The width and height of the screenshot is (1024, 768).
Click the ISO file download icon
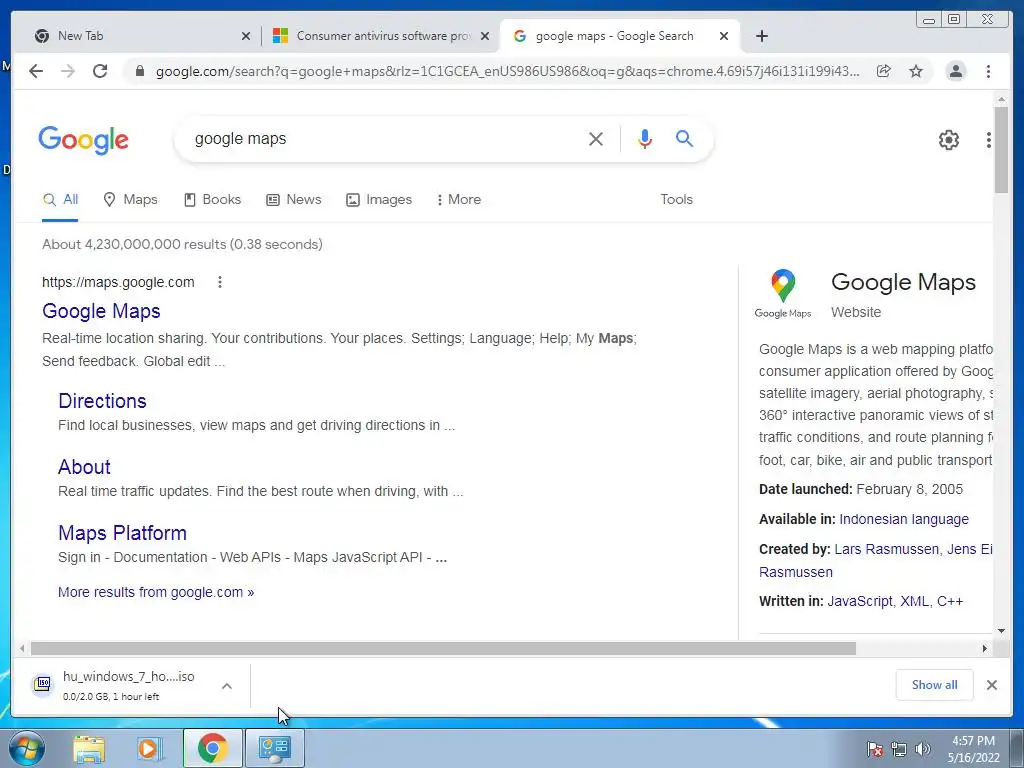(43, 684)
